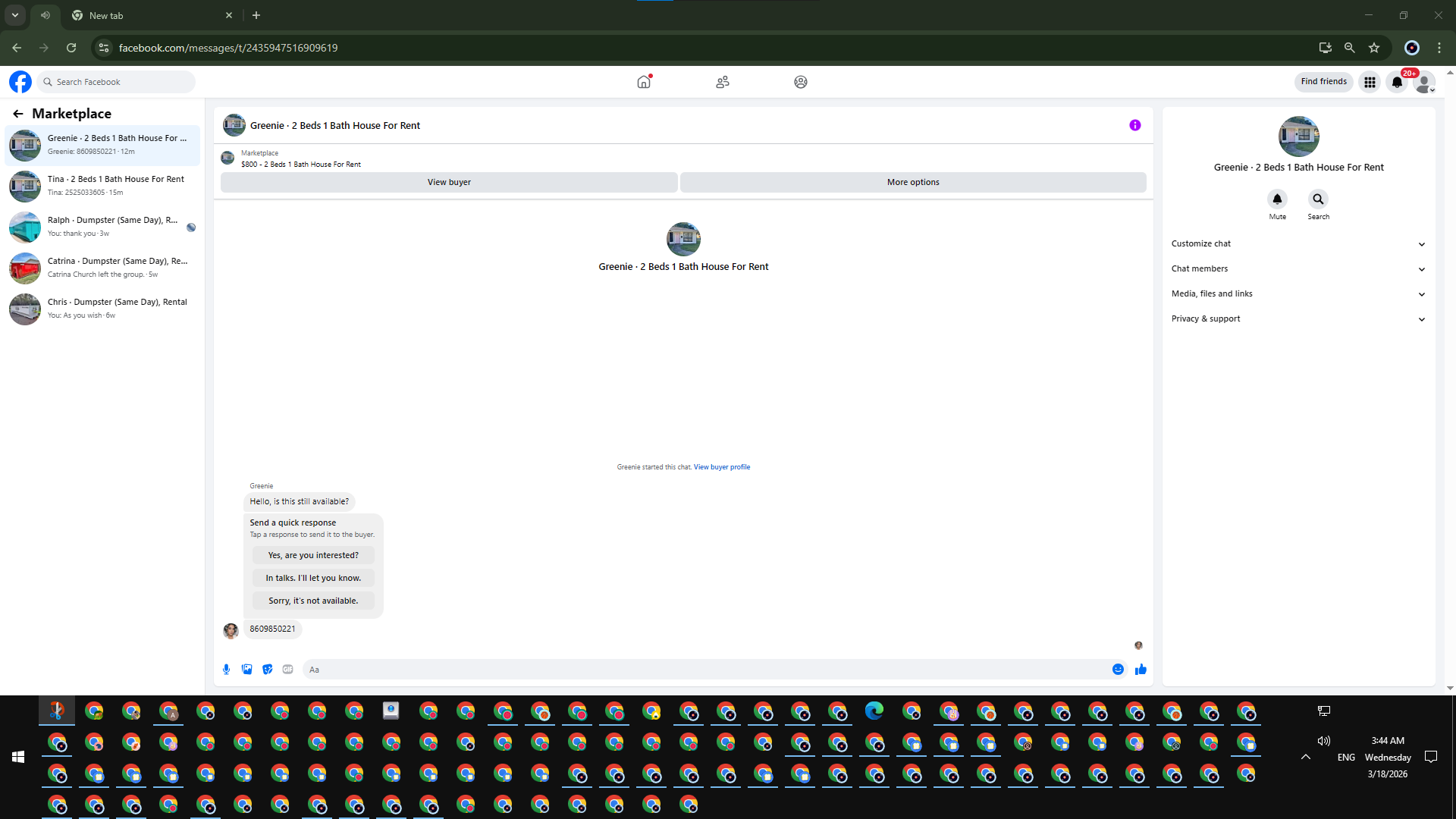This screenshot has height=819, width=1456.
Task: Open Chris's Dumpster rental conversation
Action: click(x=103, y=309)
